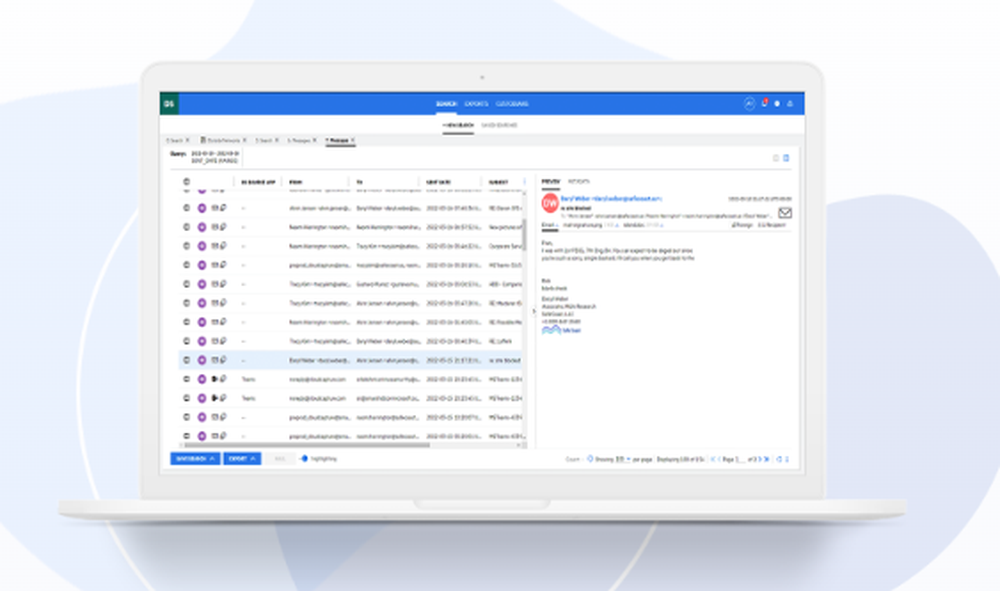Select the gray layout view icon
The image size is (1000, 591).
coord(776,158)
